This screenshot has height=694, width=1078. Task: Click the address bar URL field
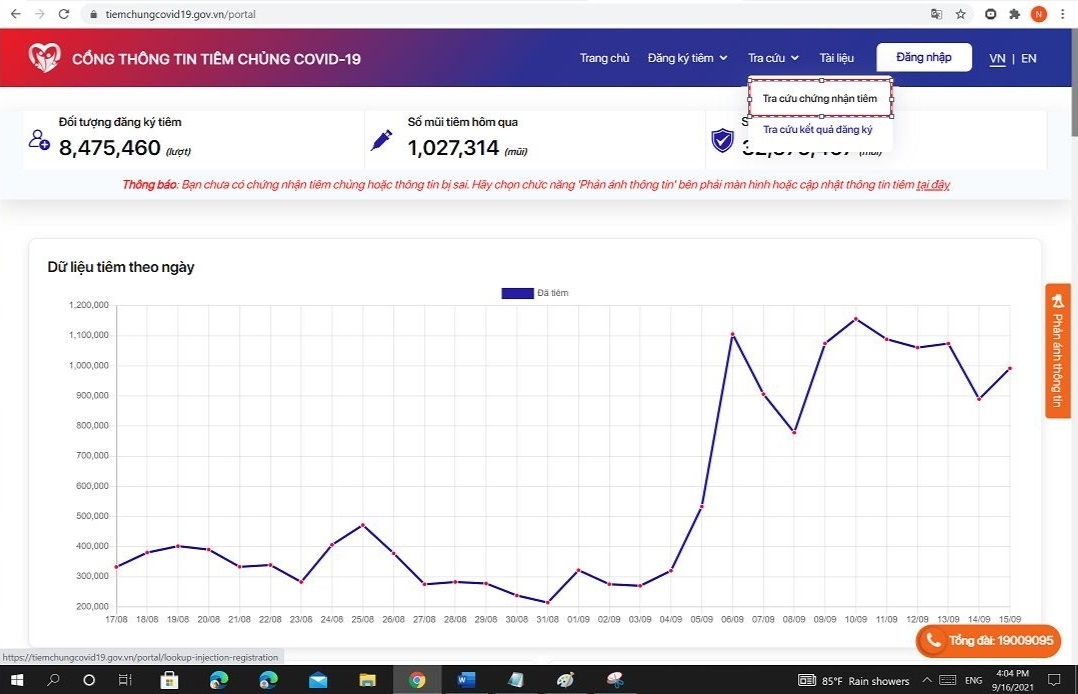tap(509, 14)
